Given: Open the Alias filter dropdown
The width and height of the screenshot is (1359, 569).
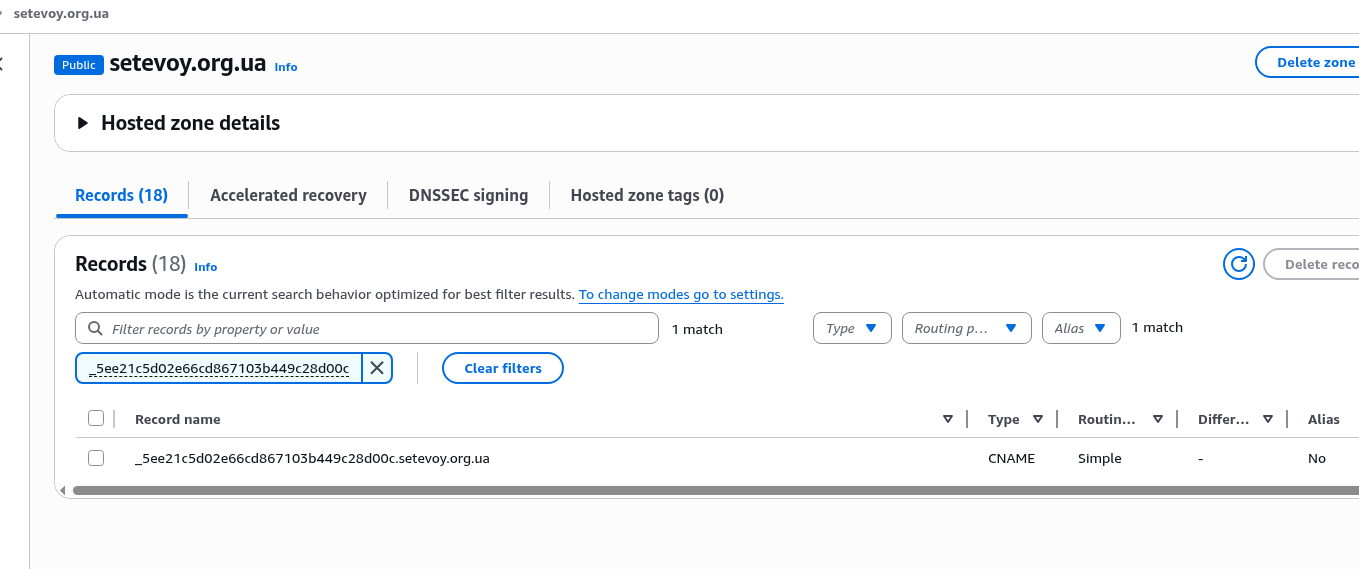Looking at the screenshot, I should click(x=1080, y=328).
